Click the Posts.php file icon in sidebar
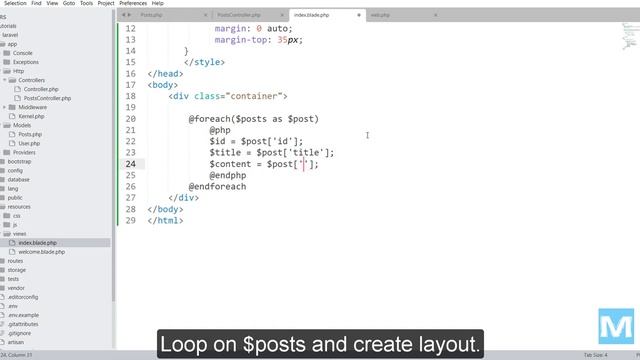640x360 pixels. (12, 134)
